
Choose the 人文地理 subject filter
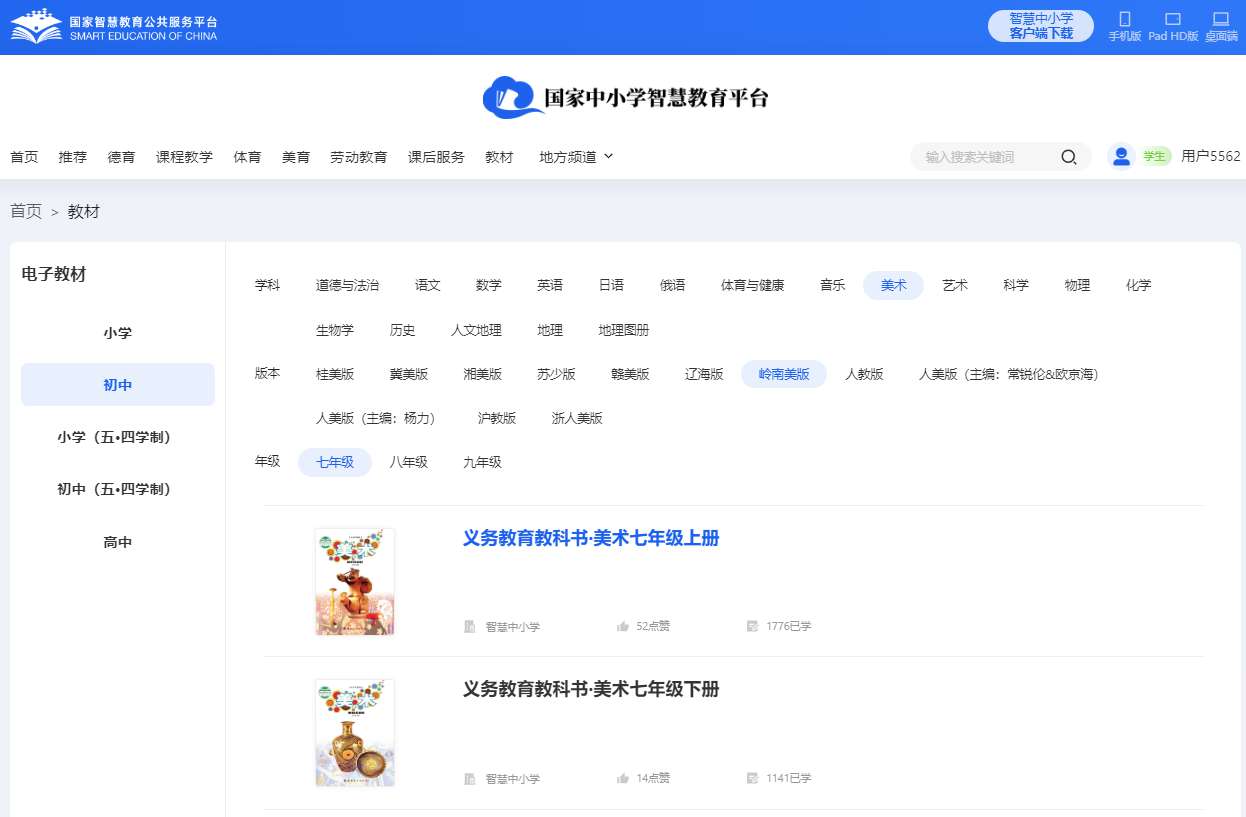coord(476,330)
